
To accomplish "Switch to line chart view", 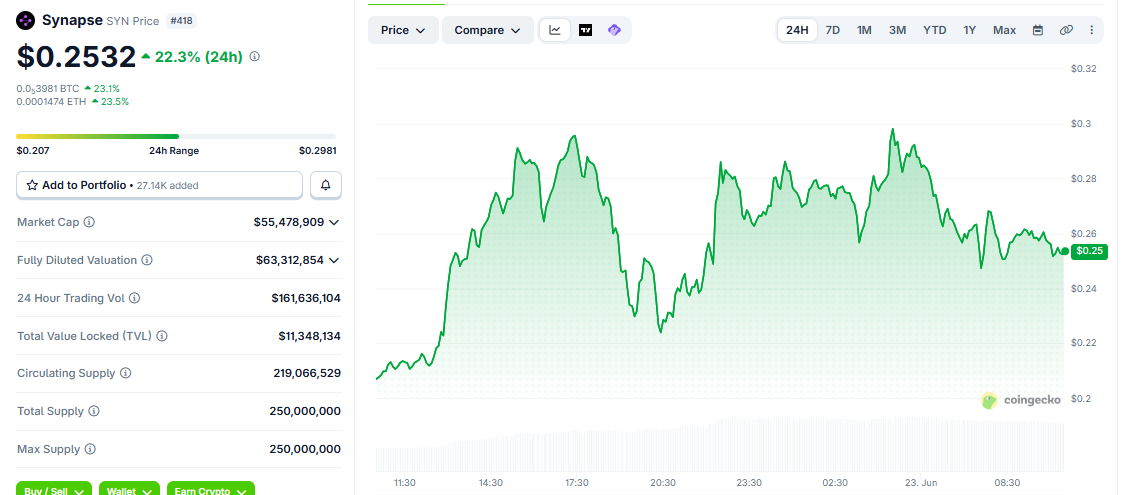I will click(555, 30).
